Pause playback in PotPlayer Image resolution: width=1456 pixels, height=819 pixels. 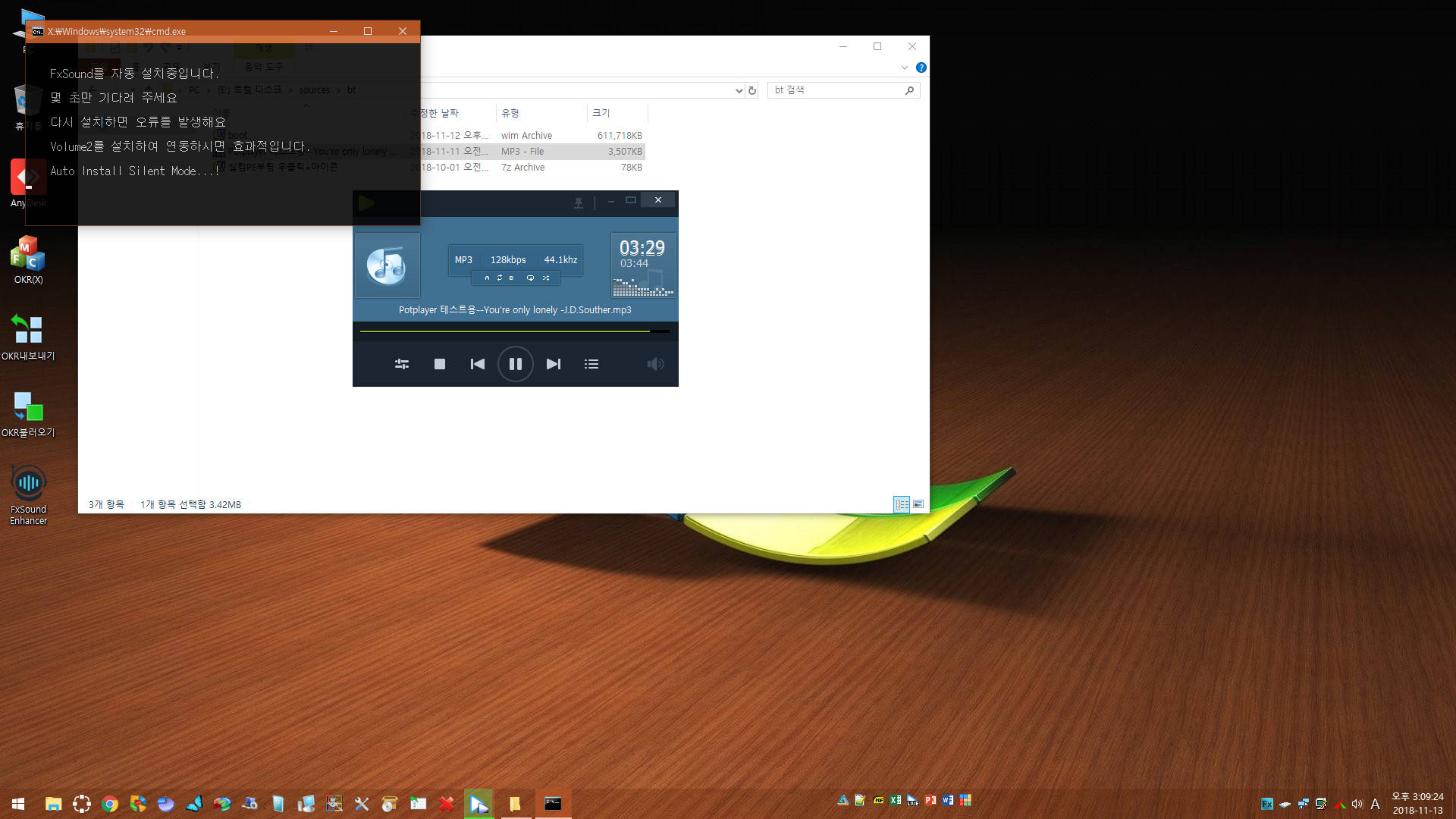515,364
